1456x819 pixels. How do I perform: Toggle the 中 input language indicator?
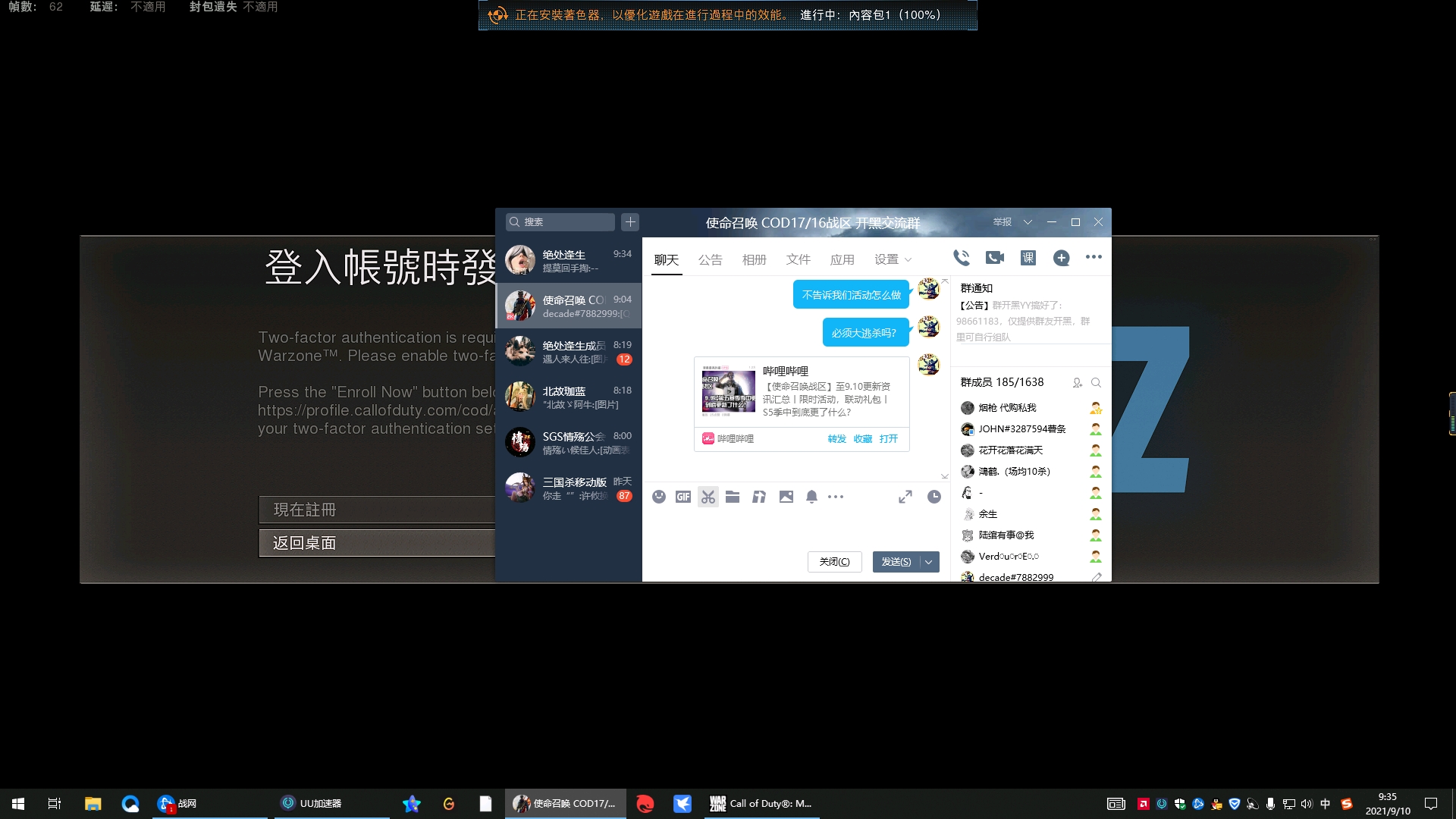coord(1326,804)
